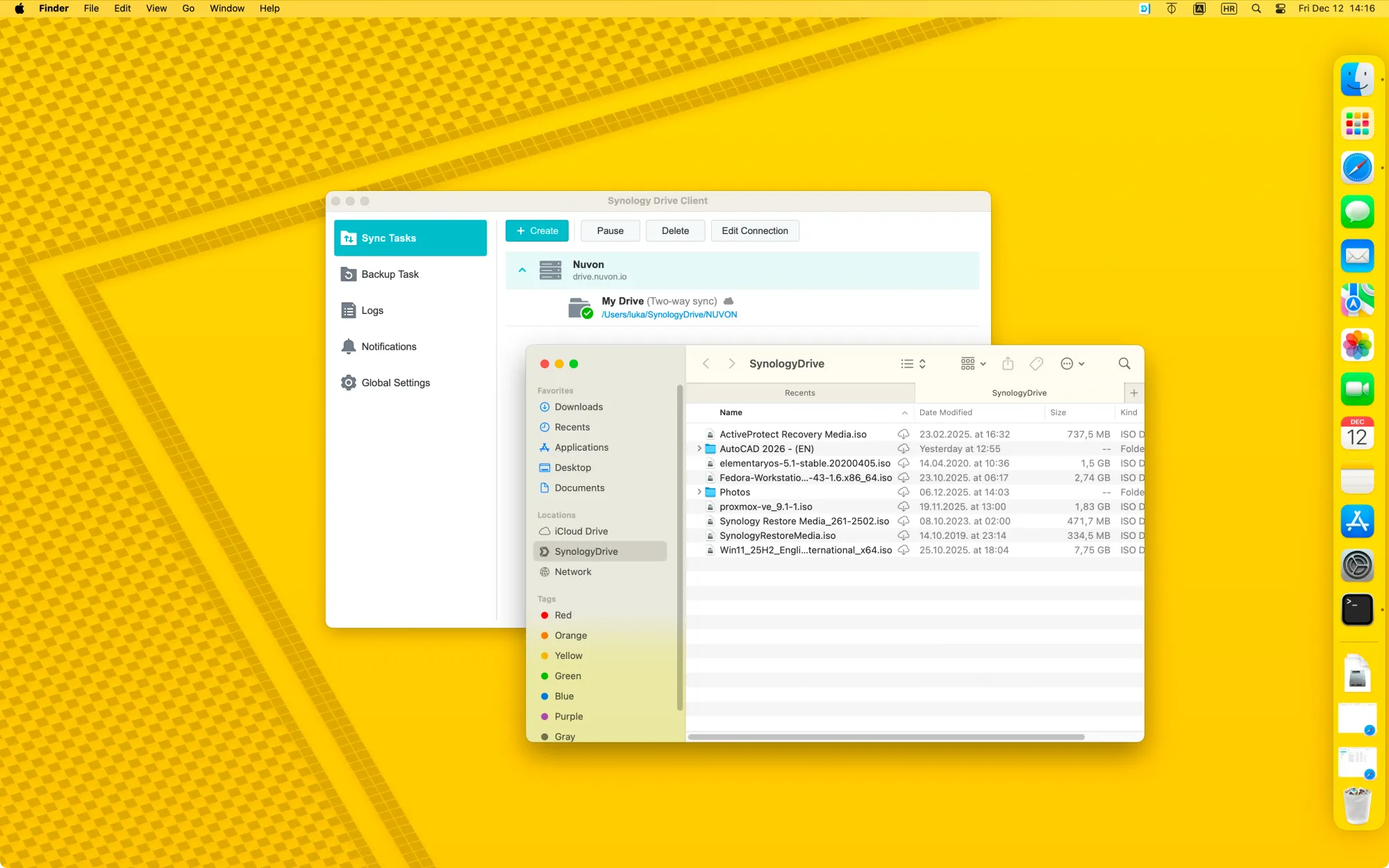
Task: Click the Create button
Action: pyautogui.click(x=537, y=231)
